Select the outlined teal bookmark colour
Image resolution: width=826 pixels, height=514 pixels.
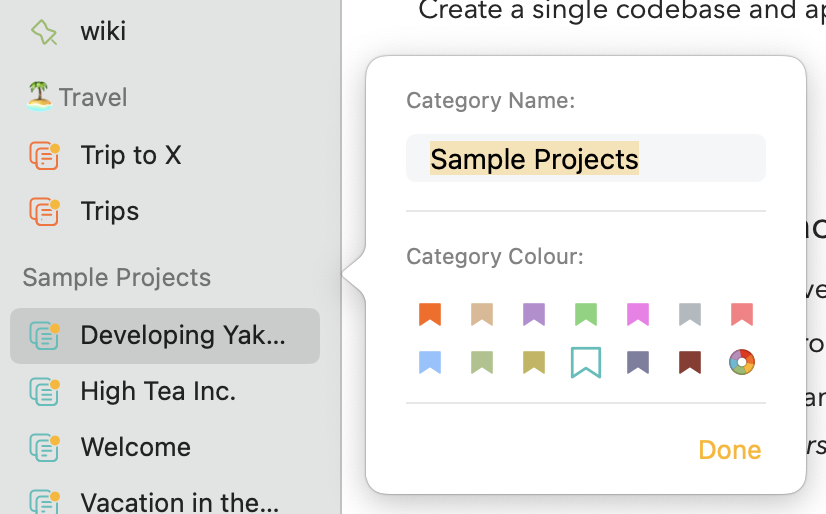[586, 362]
